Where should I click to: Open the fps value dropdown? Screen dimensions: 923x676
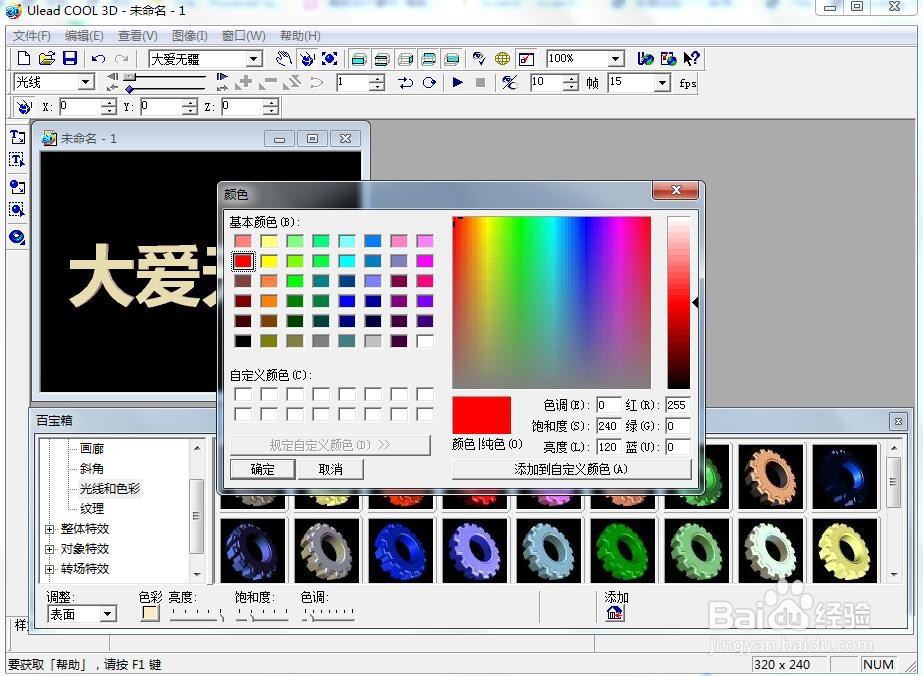pyautogui.click(x=663, y=82)
